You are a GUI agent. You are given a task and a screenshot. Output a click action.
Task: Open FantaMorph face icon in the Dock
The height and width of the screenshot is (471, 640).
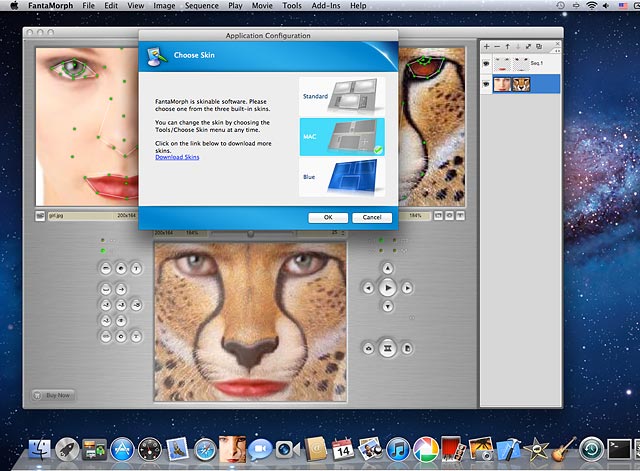(x=232, y=449)
